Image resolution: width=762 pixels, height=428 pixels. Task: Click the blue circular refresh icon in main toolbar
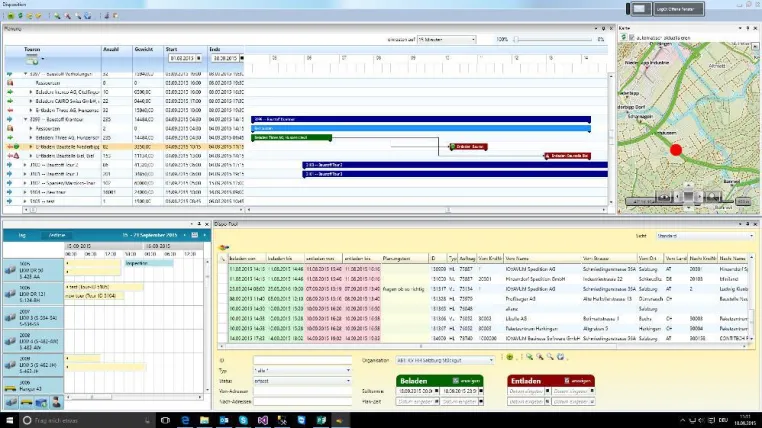pyautogui.click(x=88, y=16)
